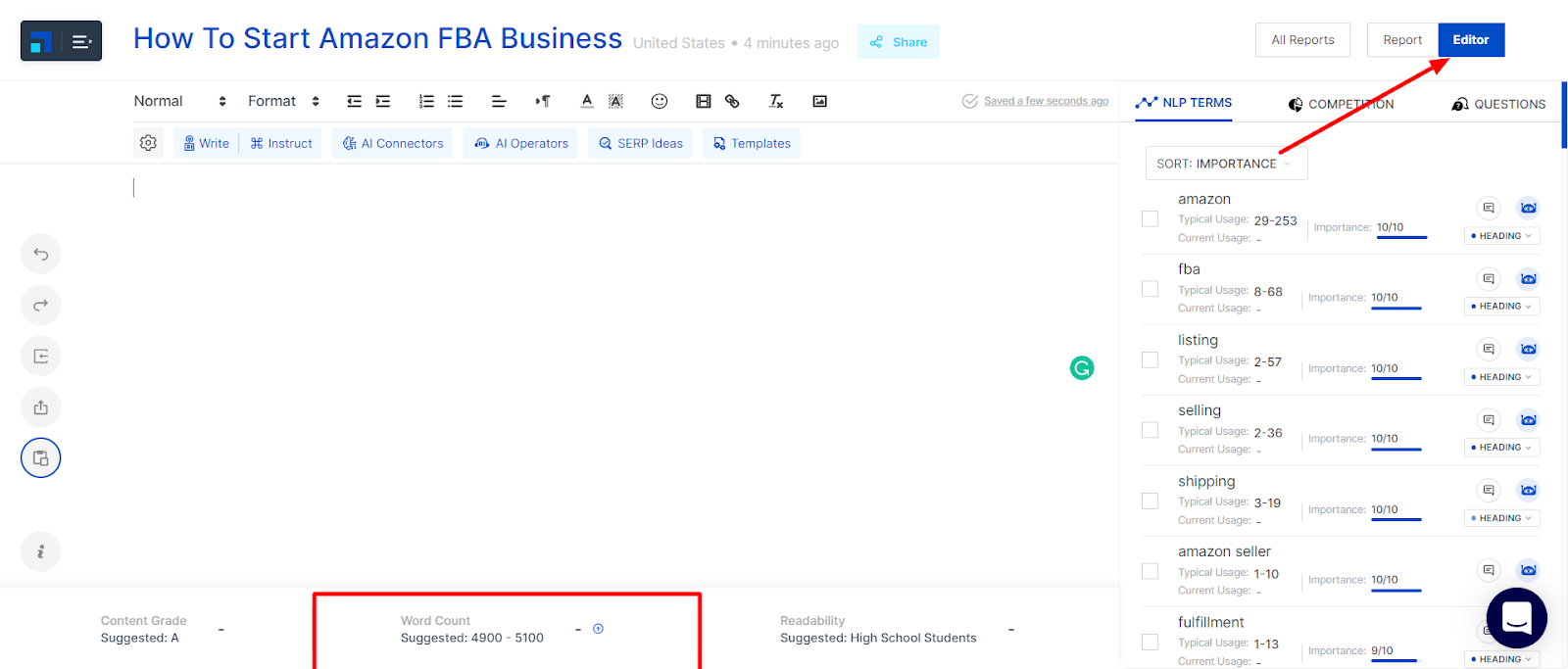1568x669 pixels.
Task: Click the AI Write button
Action: 207,143
